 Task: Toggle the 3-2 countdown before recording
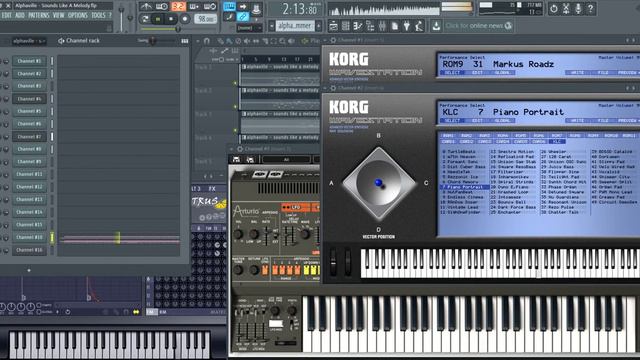(178, 7)
